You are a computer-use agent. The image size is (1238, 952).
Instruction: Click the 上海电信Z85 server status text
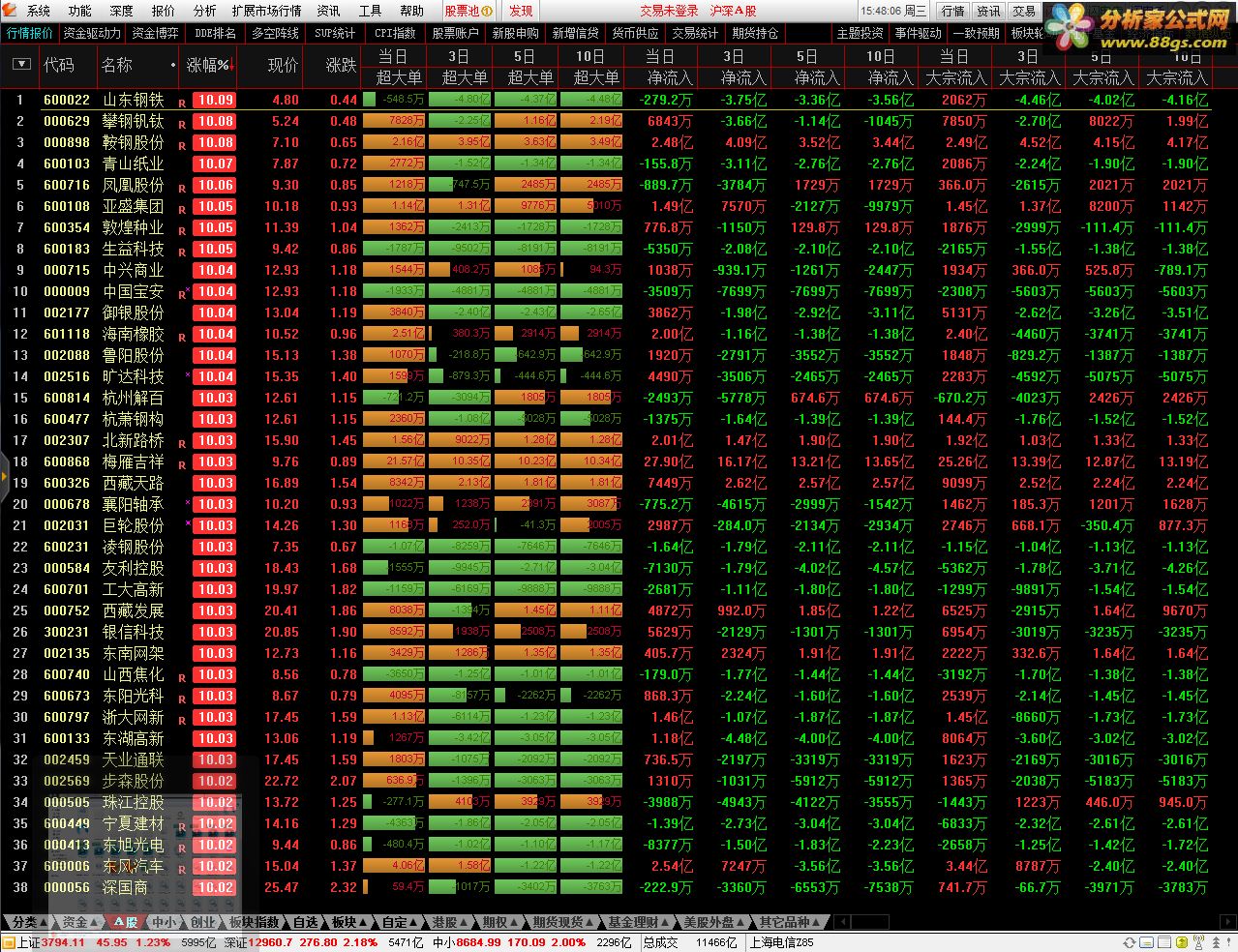pos(782,942)
